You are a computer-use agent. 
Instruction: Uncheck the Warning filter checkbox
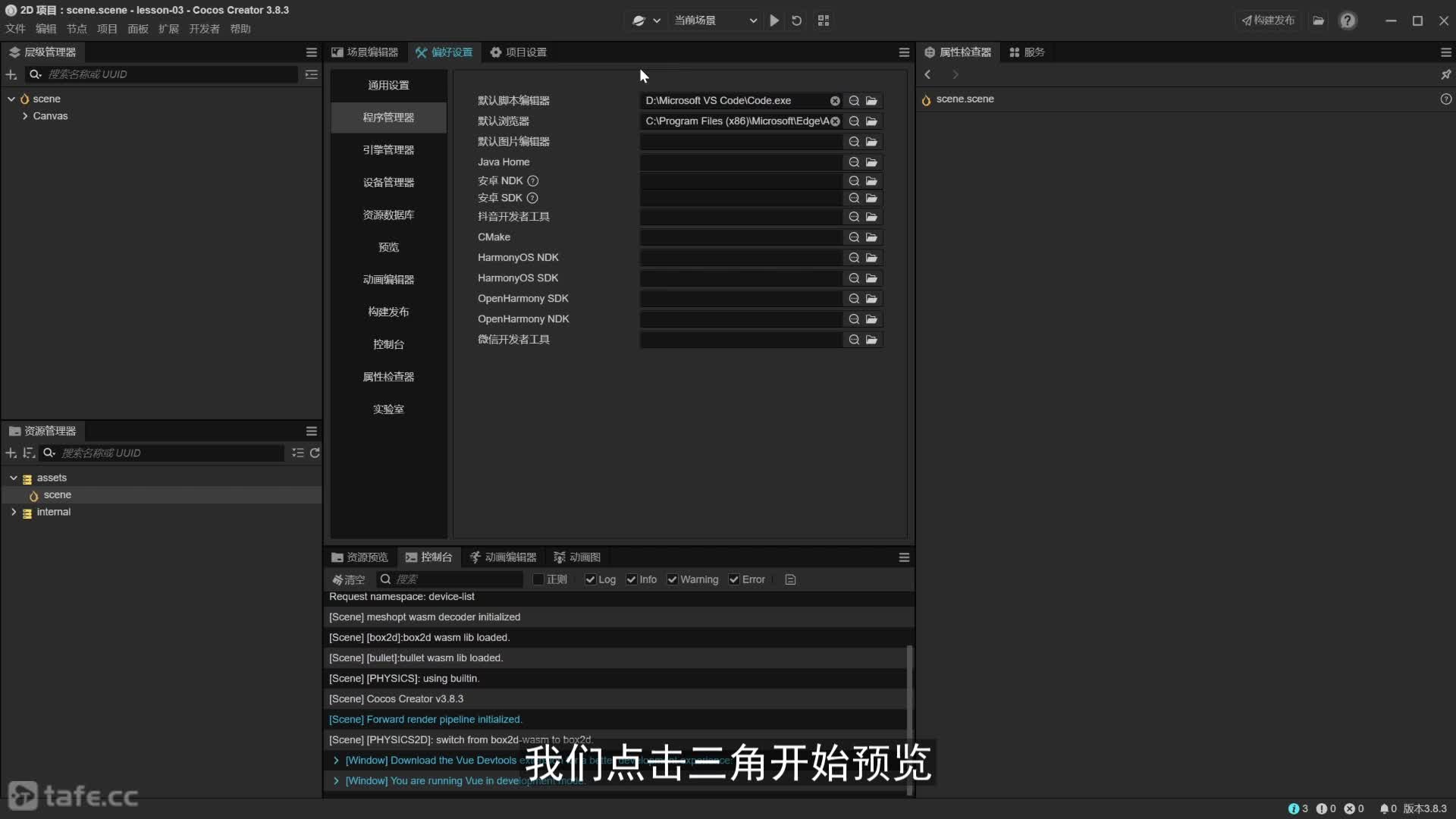click(672, 579)
